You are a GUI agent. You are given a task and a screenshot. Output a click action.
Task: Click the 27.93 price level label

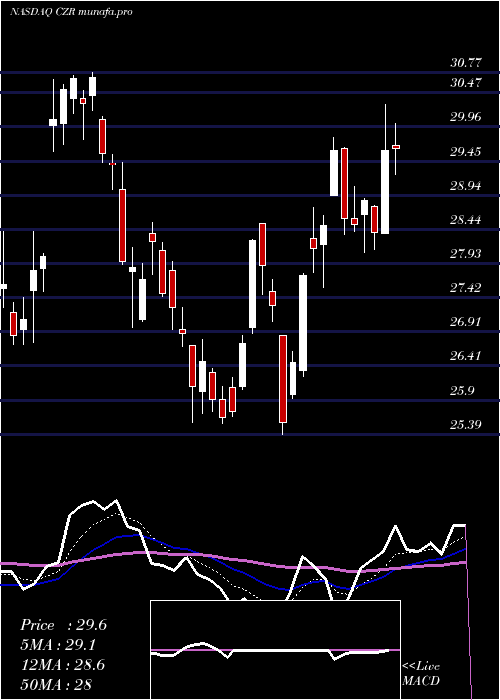coord(466,254)
